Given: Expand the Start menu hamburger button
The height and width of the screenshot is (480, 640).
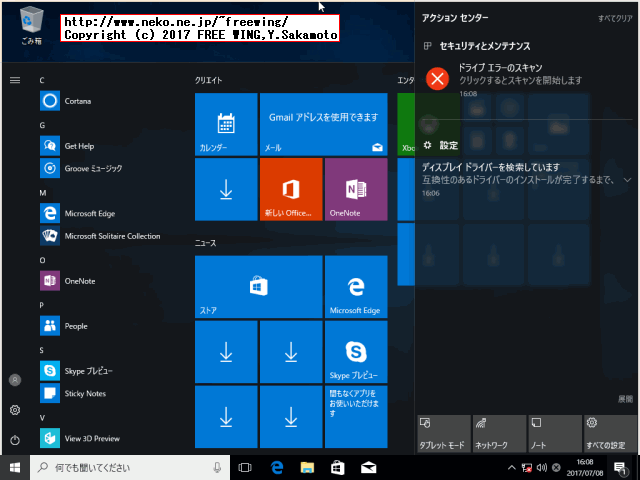Looking at the screenshot, I should click(15, 80).
